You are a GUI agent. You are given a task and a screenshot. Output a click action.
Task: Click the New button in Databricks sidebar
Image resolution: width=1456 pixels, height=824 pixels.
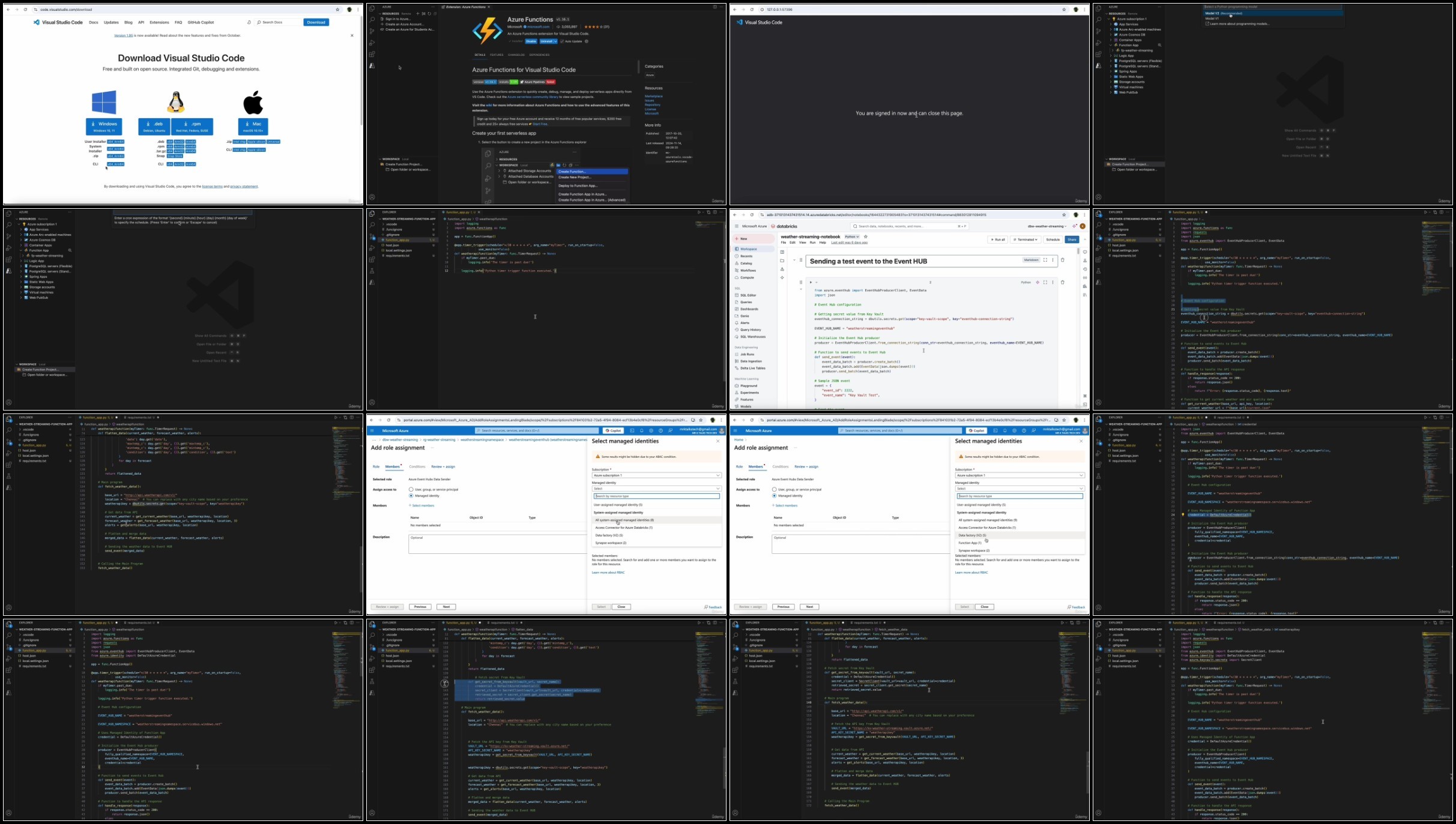pyautogui.click(x=754, y=239)
